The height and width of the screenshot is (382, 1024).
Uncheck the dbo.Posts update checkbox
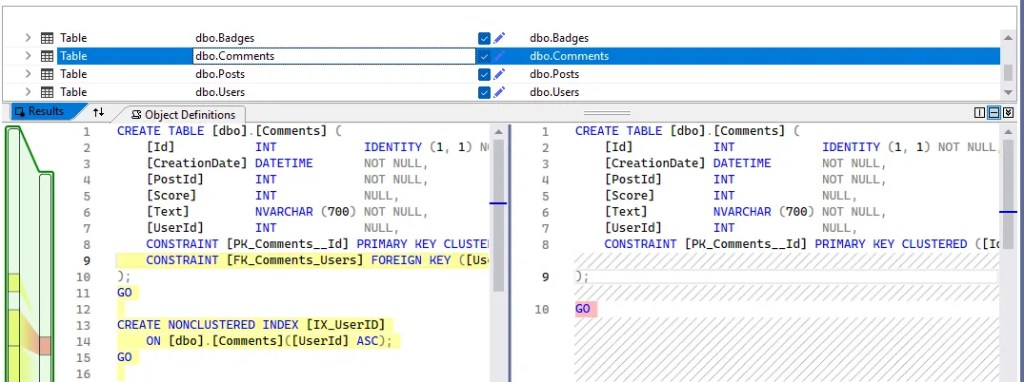(x=484, y=74)
